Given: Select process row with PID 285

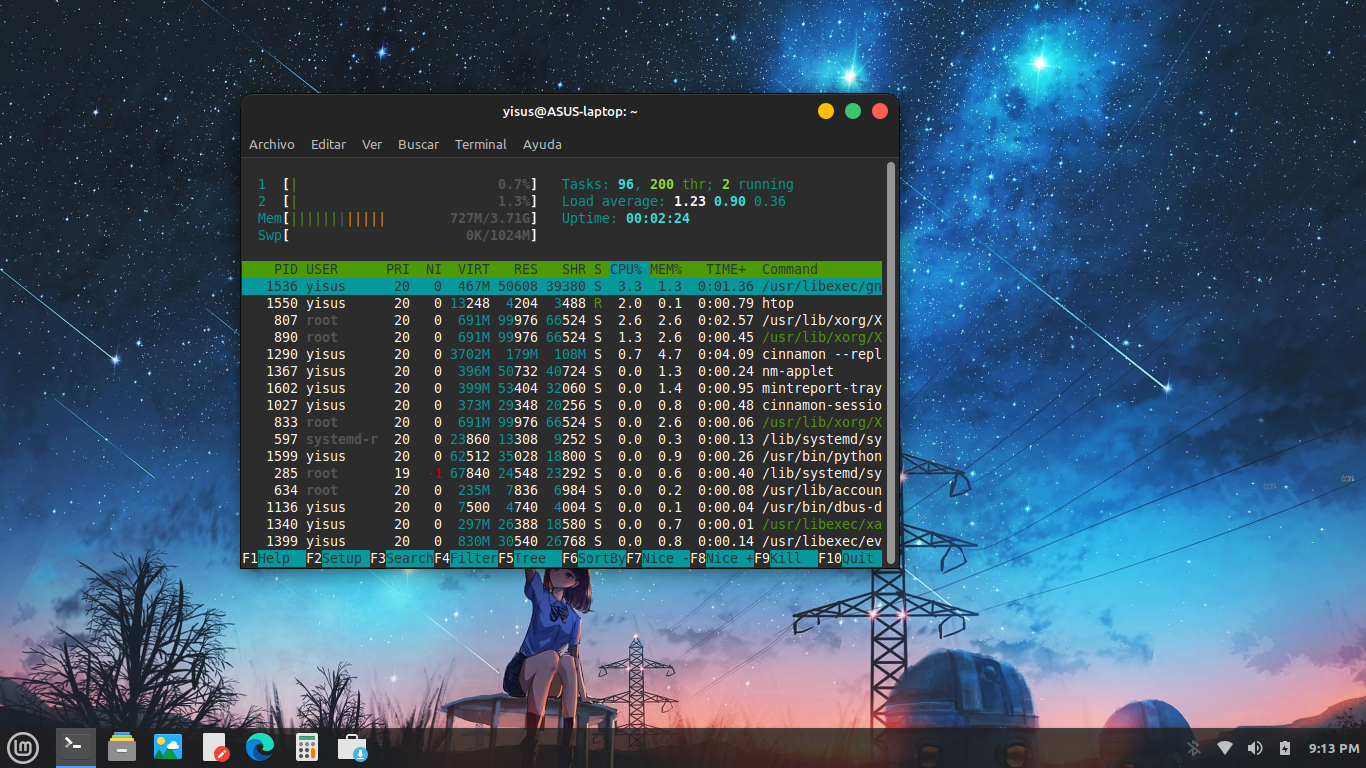Looking at the screenshot, I should pyautogui.click(x=562, y=473).
